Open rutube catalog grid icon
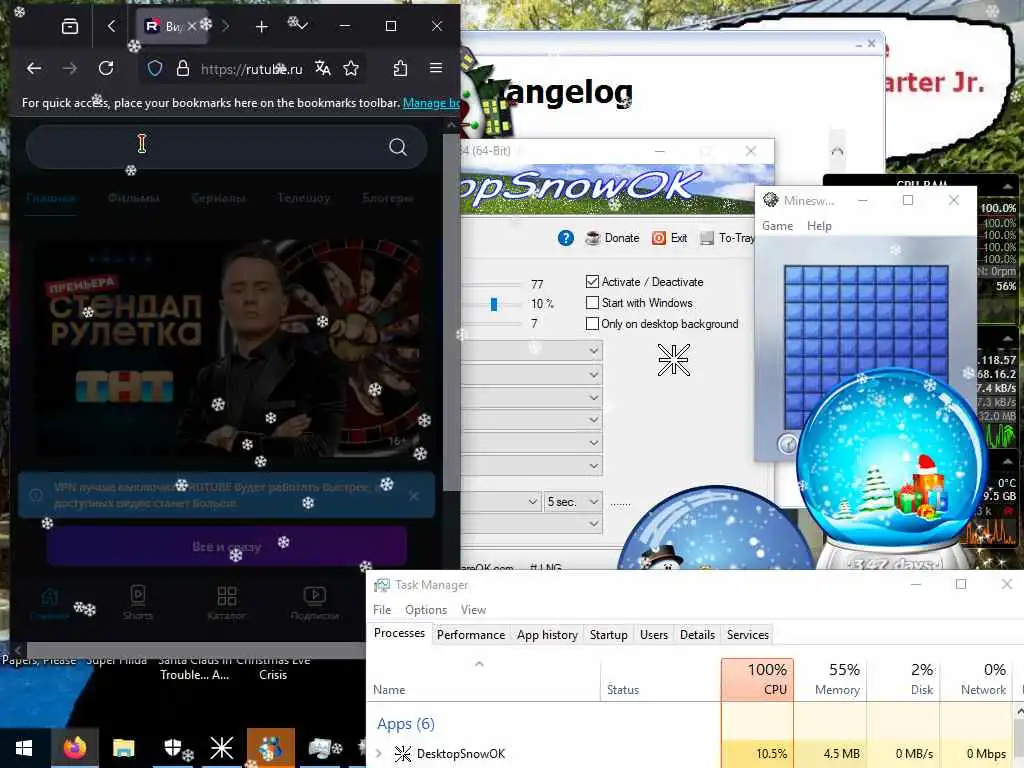Image resolution: width=1024 pixels, height=768 pixels. click(227, 603)
